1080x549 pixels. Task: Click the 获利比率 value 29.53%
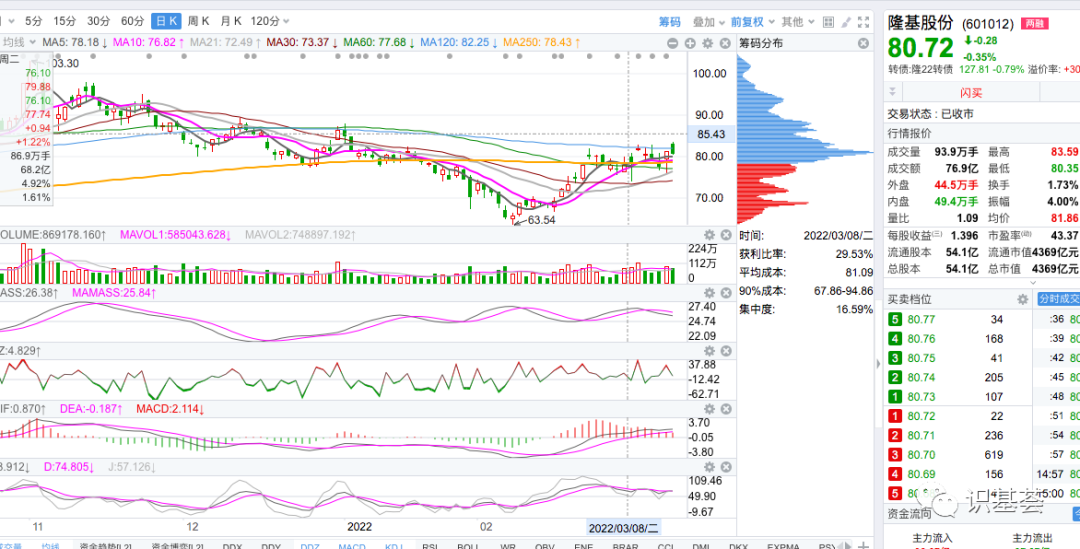tap(854, 254)
